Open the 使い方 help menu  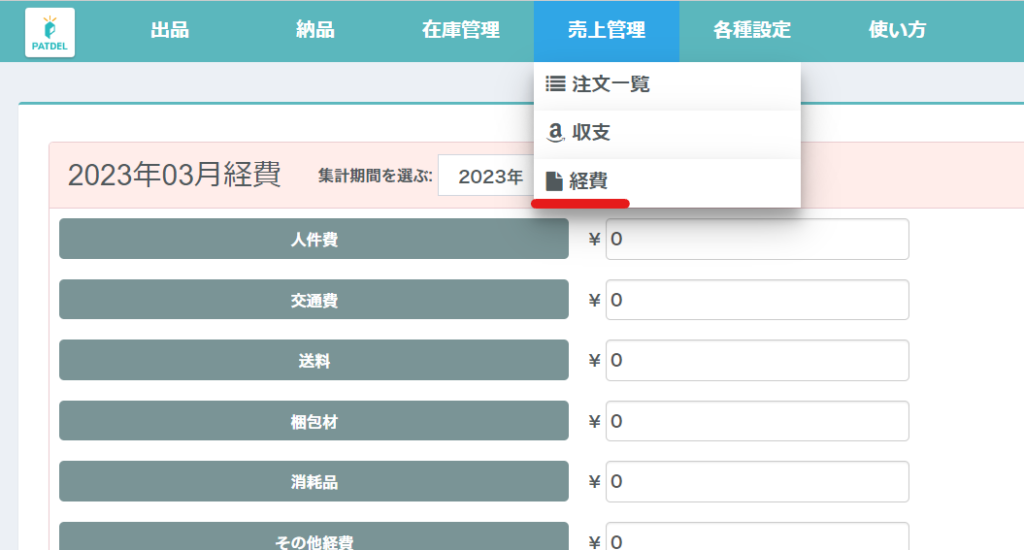tap(897, 30)
